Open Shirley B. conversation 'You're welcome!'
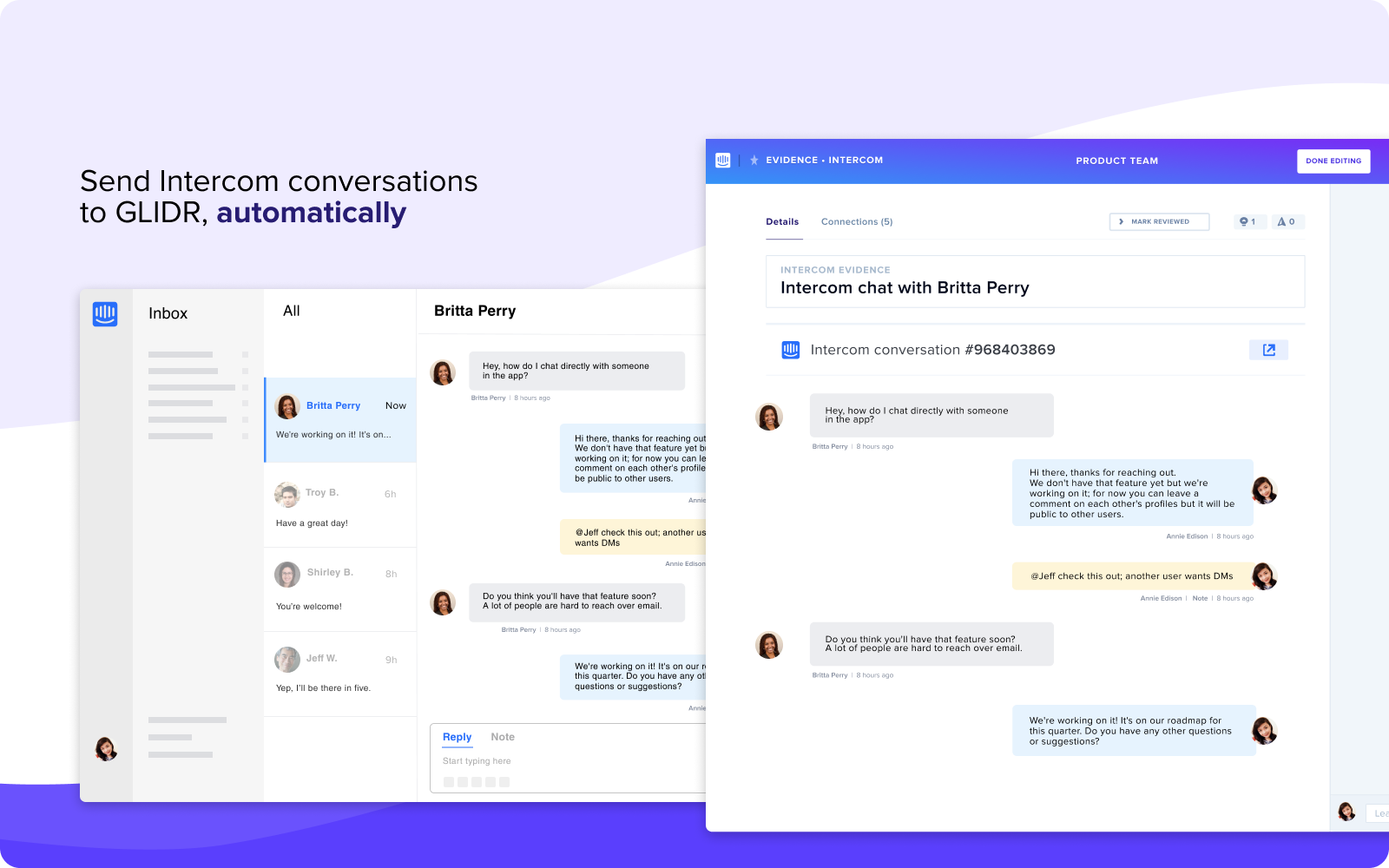This screenshot has height=868, width=1389. click(x=340, y=589)
